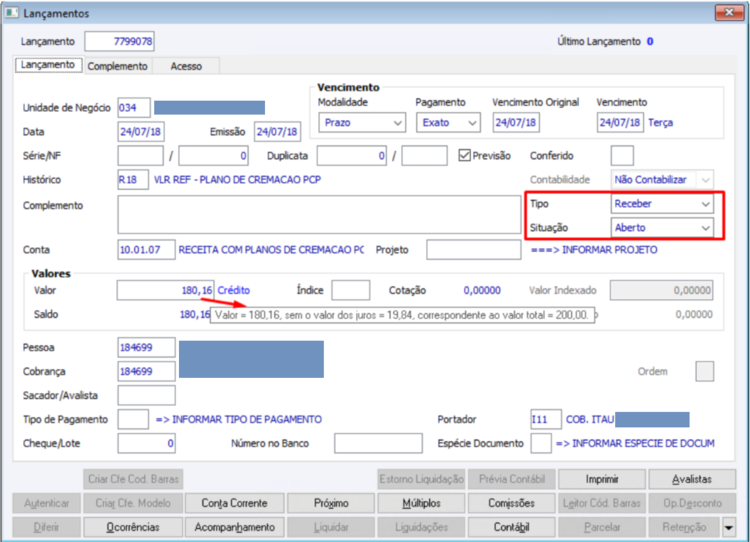The width and height of the screenshot is (750, 542).
Task: Check the Conferido box
Action: (622, 155)
